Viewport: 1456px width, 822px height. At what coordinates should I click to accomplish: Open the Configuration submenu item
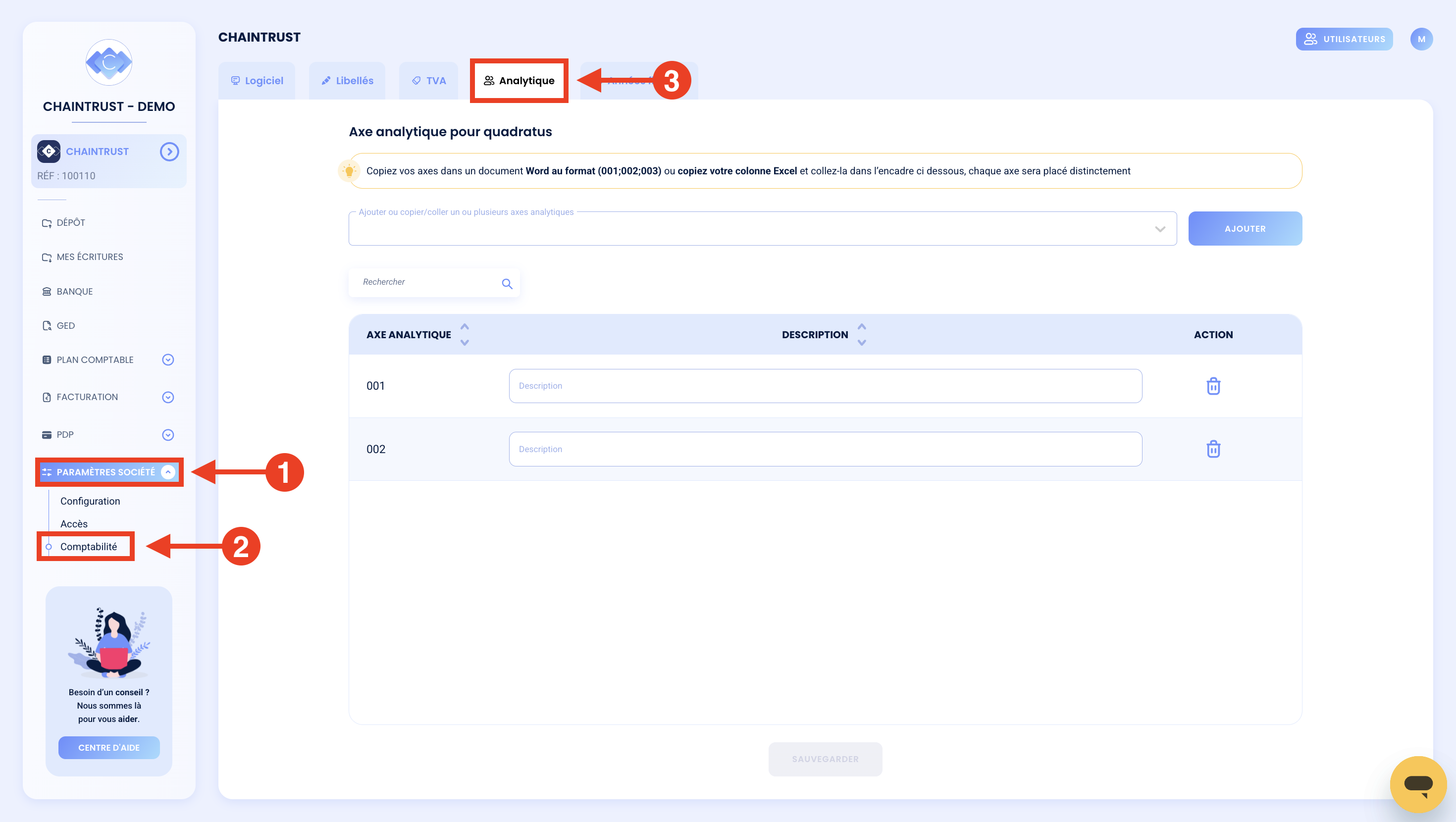pos(90,501)
